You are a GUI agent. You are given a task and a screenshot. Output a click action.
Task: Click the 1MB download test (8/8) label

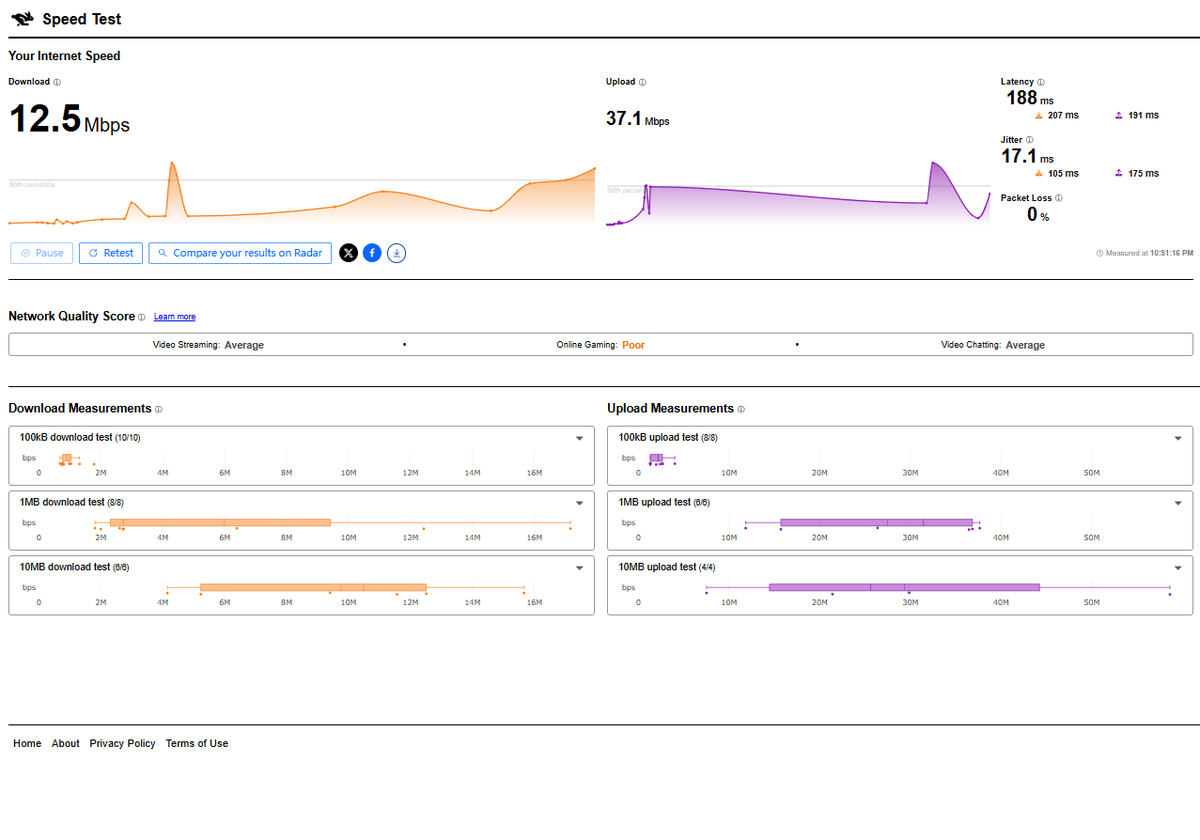click(x=71, y=503)
